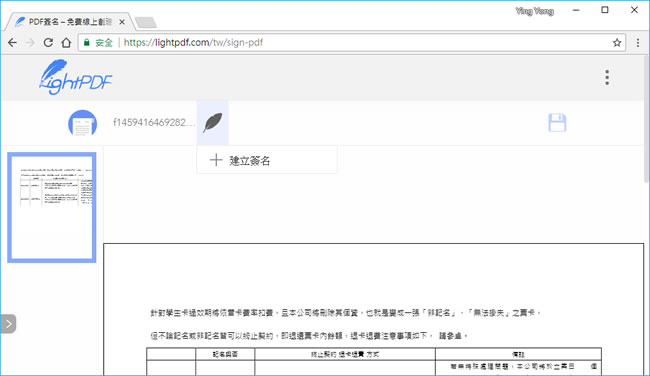Click the page vertical scrollbar
The image size is (650, 376).
[x=647, y=120]
